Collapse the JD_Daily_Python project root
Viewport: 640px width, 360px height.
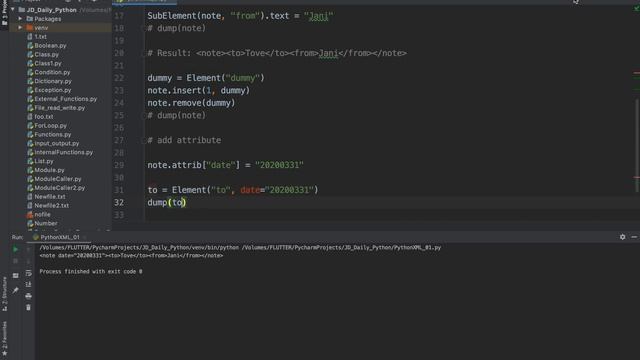[13, 9]
